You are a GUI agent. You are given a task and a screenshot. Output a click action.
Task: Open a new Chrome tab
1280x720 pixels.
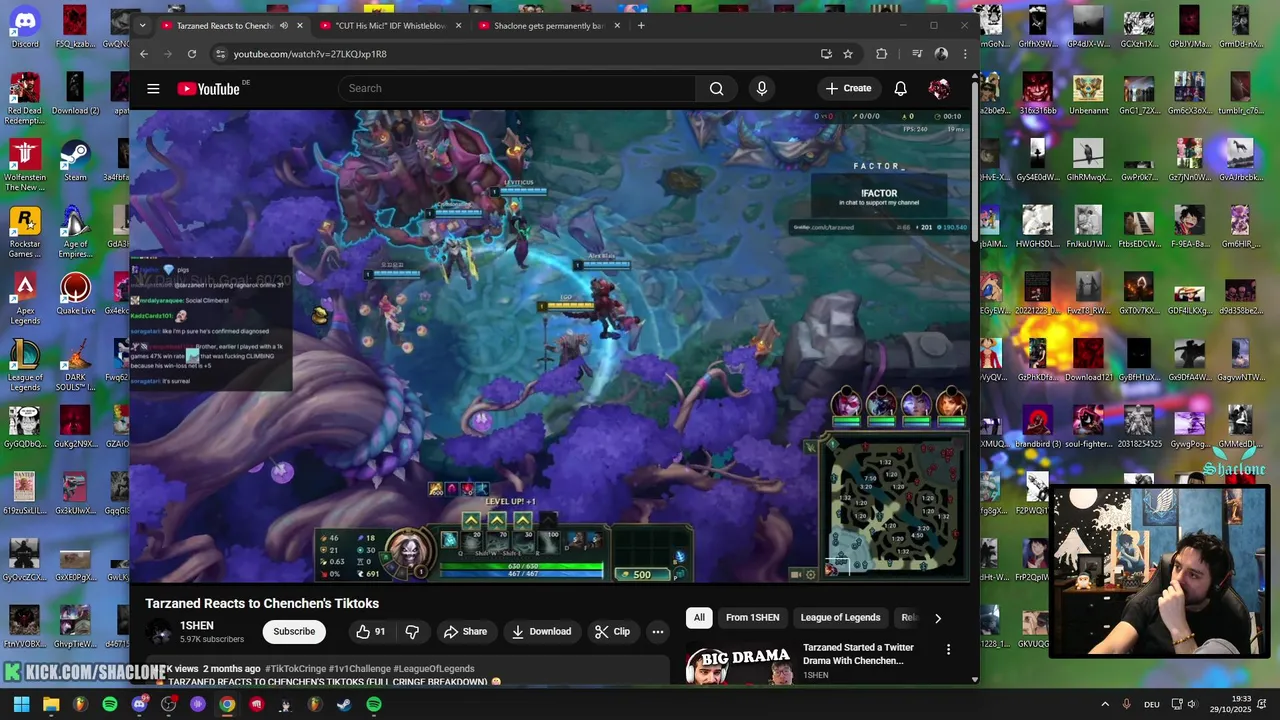[641, 26]
